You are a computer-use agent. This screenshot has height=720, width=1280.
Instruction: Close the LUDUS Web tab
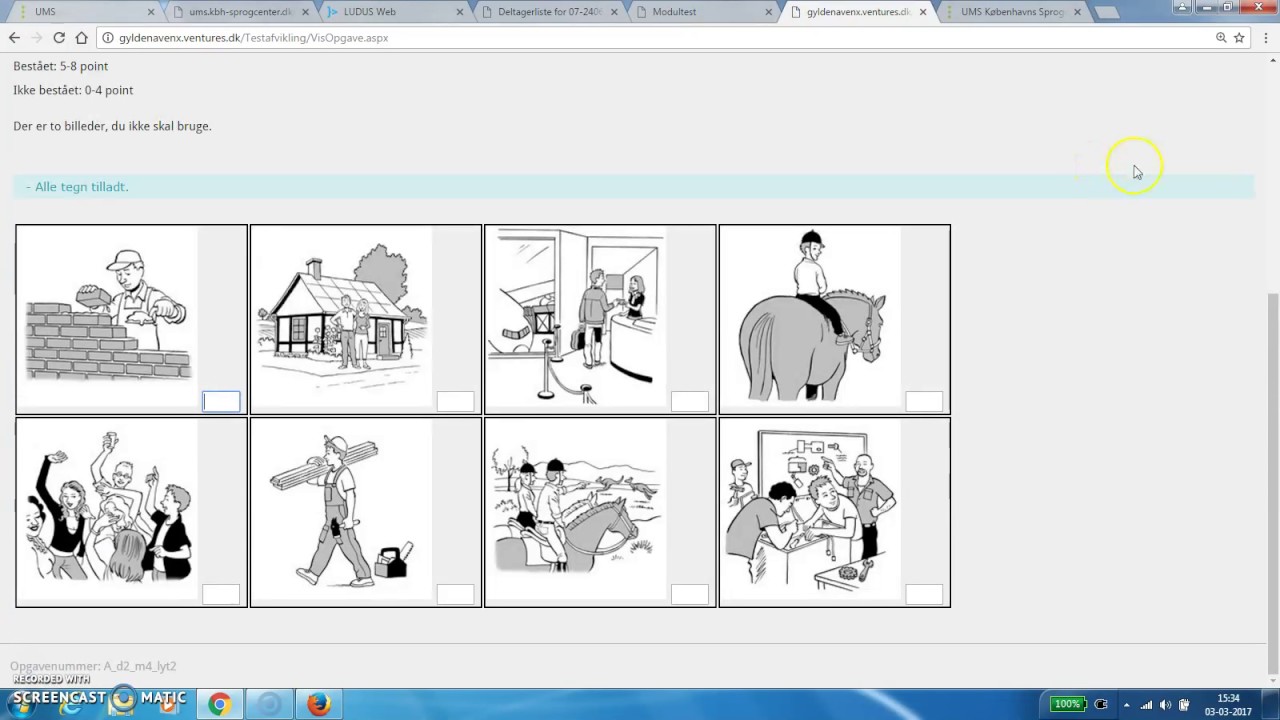click(x=460, y=12)
